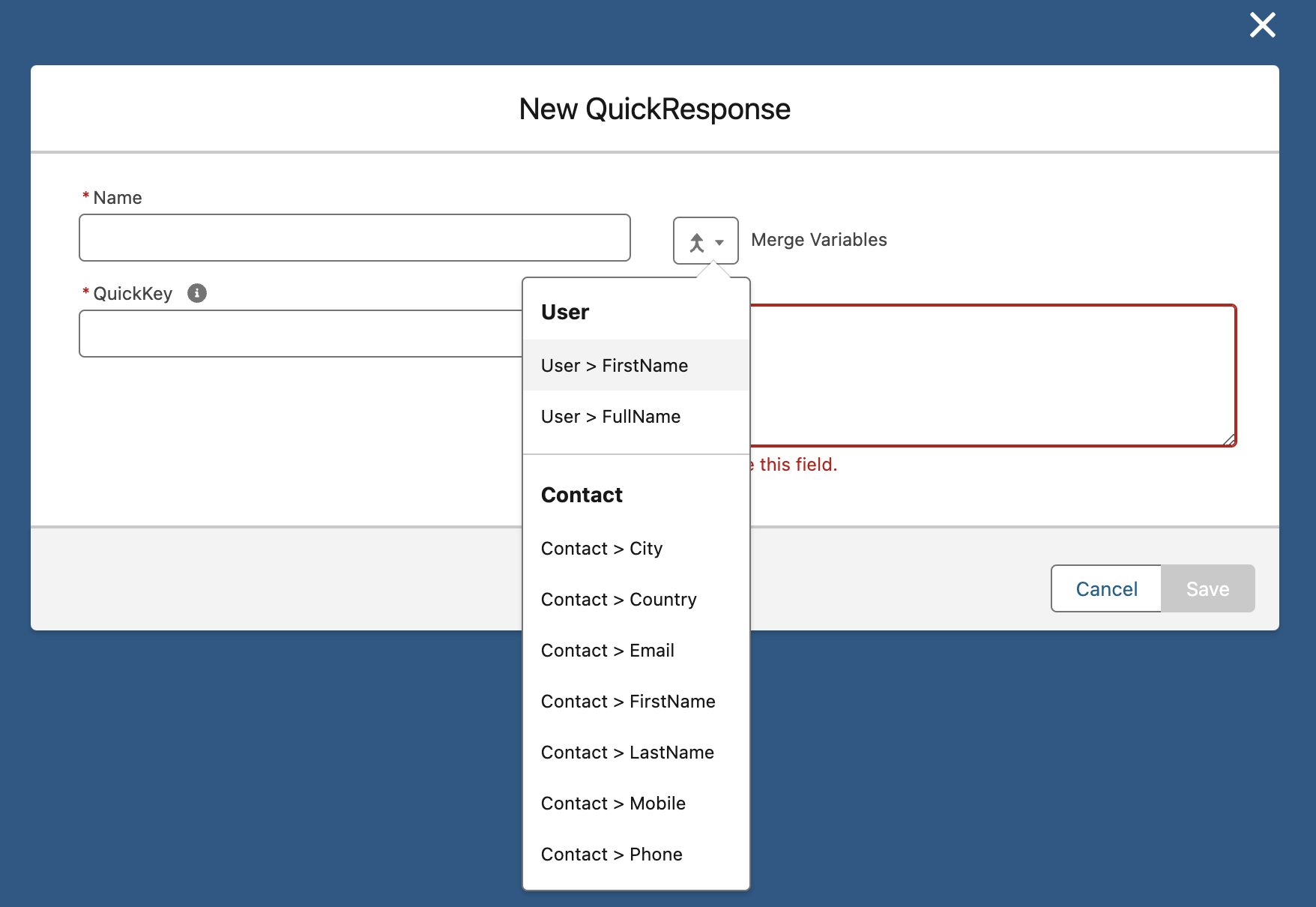Click the Merge Variables label text
This screenshot has width=1316, height=907.
click(x=818, y=240)
